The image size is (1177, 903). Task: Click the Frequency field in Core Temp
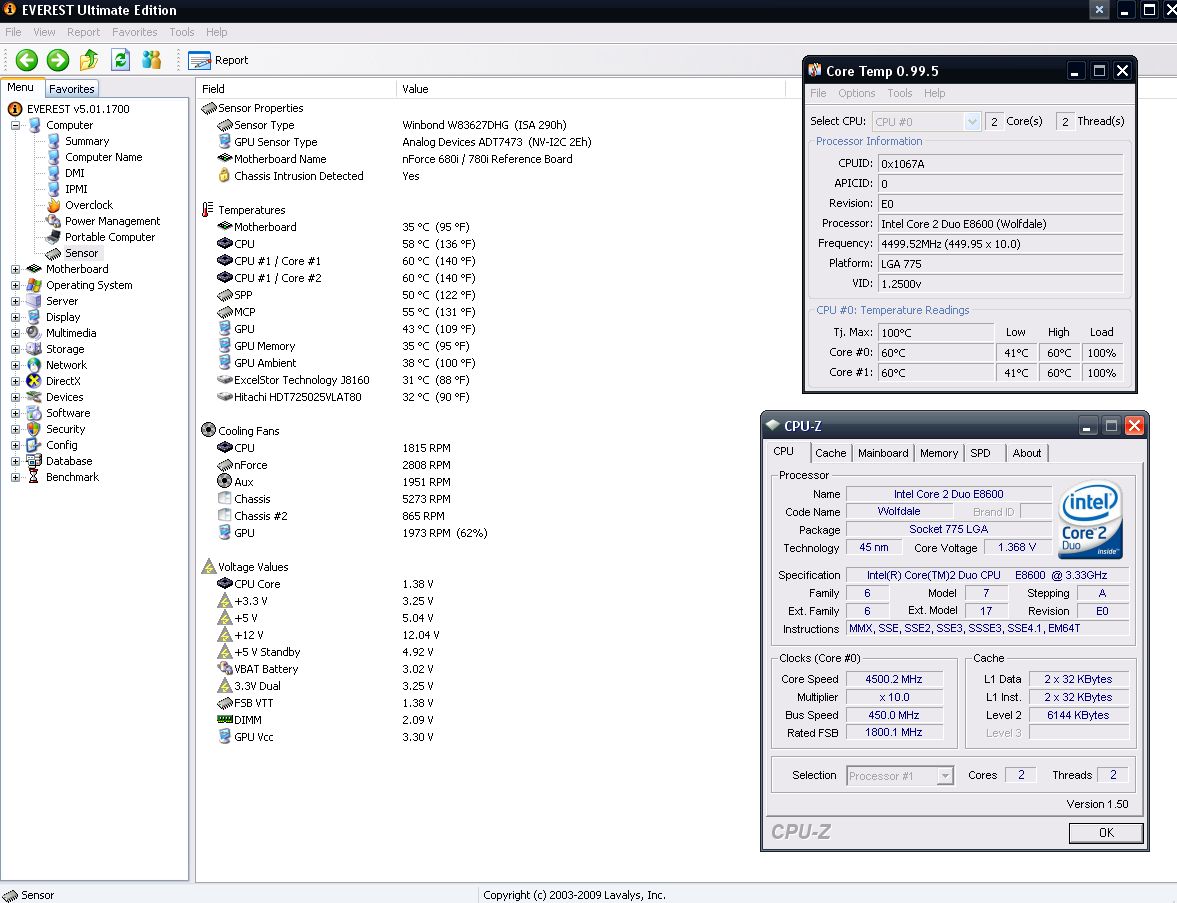(1000, 244)
